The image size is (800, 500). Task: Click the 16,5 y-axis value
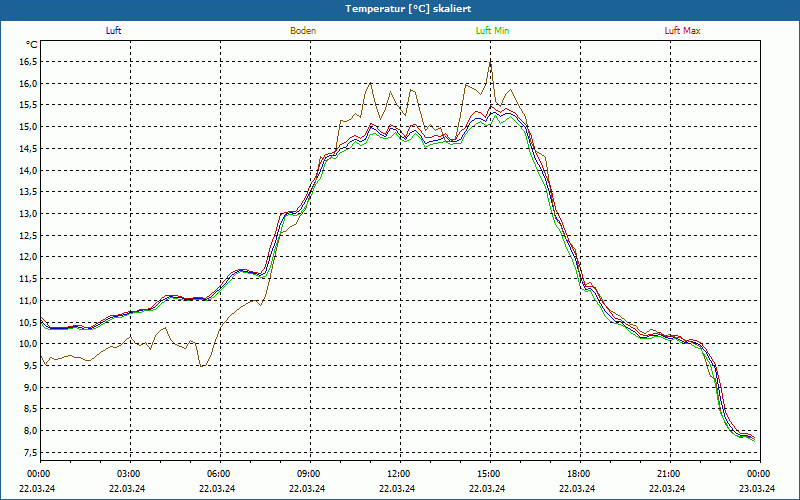pyautogui.click(x=28, y=62)
